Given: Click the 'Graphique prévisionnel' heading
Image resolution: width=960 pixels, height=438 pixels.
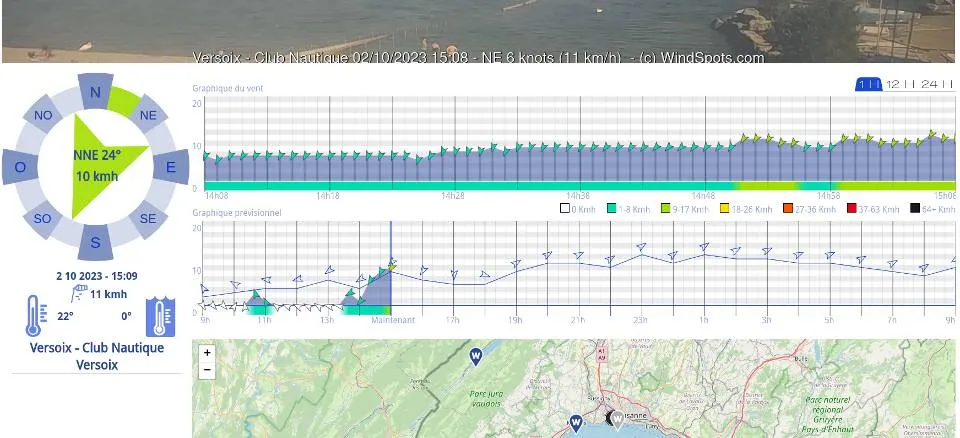Looking at the screenshot, I should pos(236,213).
